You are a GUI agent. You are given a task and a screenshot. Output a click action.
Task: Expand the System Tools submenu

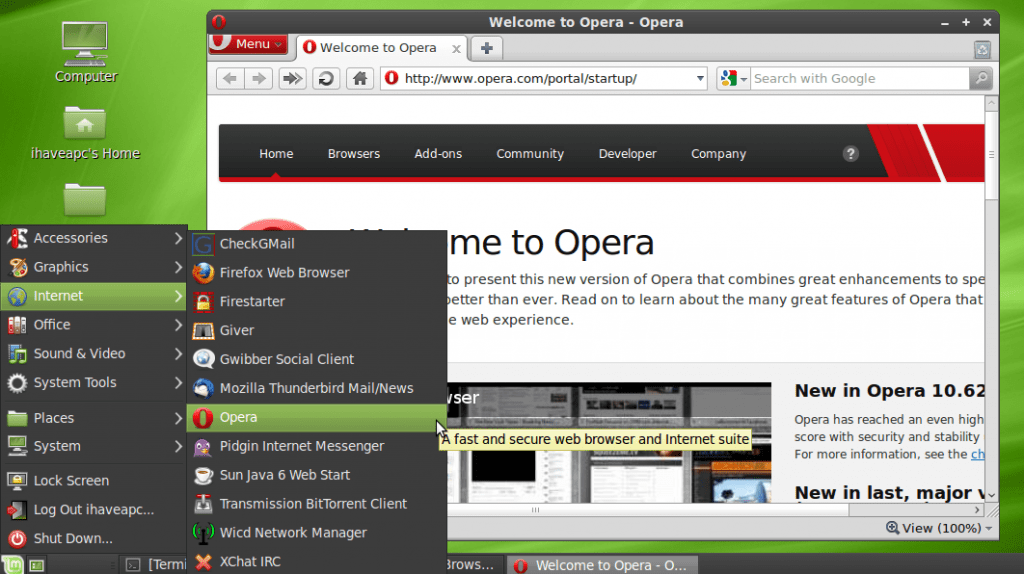(x=94, y=383)
